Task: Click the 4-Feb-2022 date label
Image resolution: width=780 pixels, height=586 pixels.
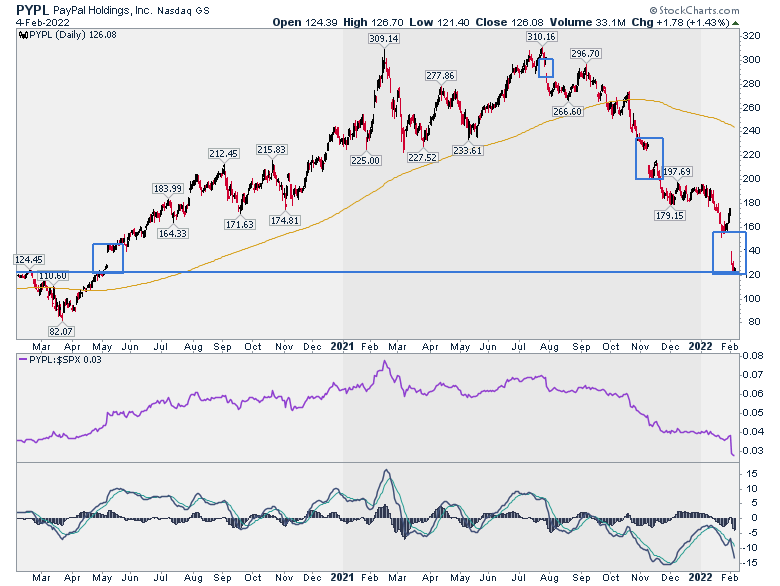Action: [43, 22]
